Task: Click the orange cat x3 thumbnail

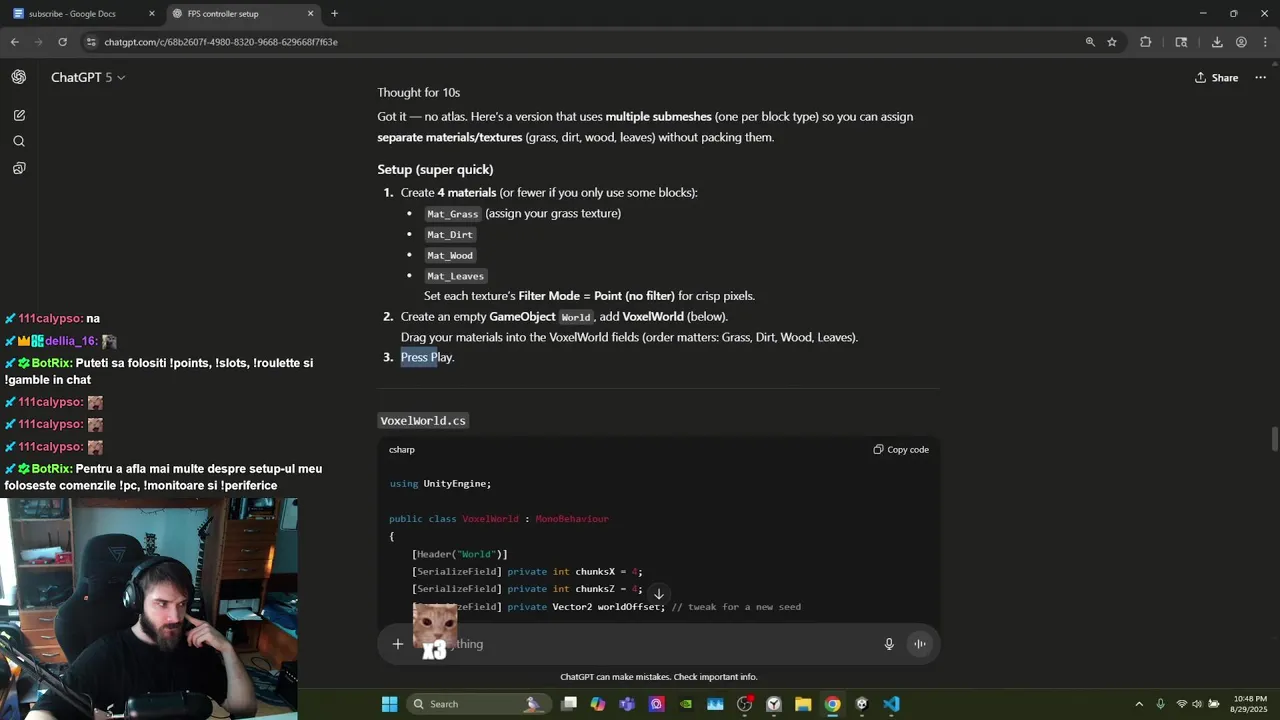Action: pyautogui.click(x=435, y=631)
